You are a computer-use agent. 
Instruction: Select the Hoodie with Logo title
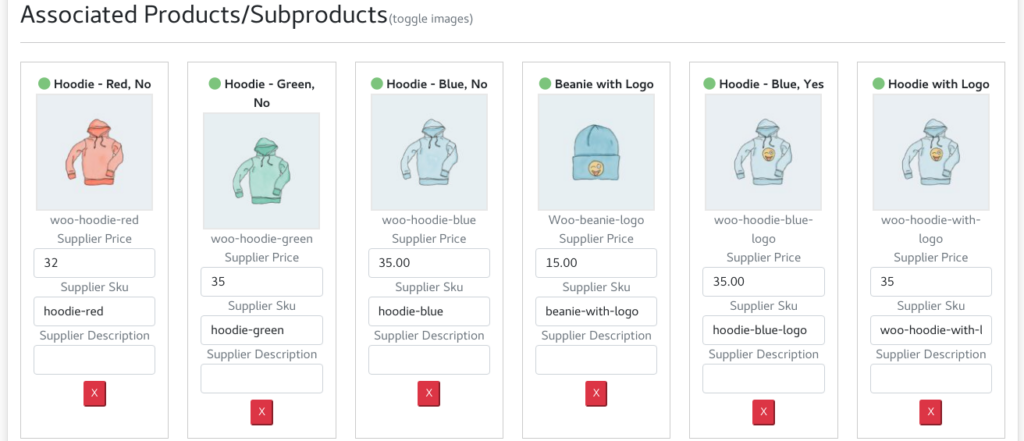tap(938, 84)
